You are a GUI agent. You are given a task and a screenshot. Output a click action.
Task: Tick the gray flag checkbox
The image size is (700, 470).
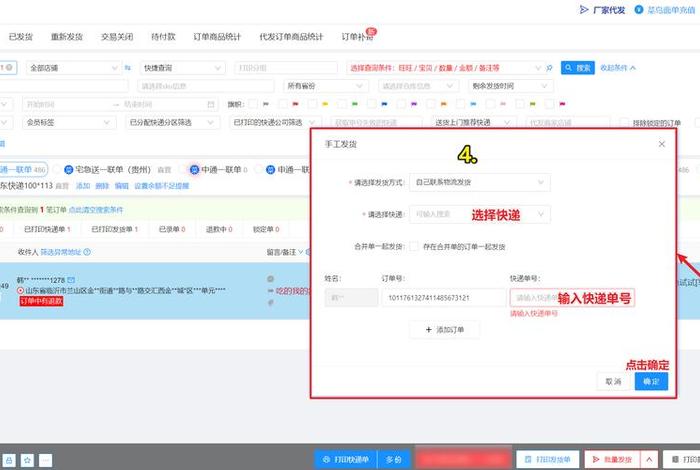pyautogui.click(x=253, y=104)
